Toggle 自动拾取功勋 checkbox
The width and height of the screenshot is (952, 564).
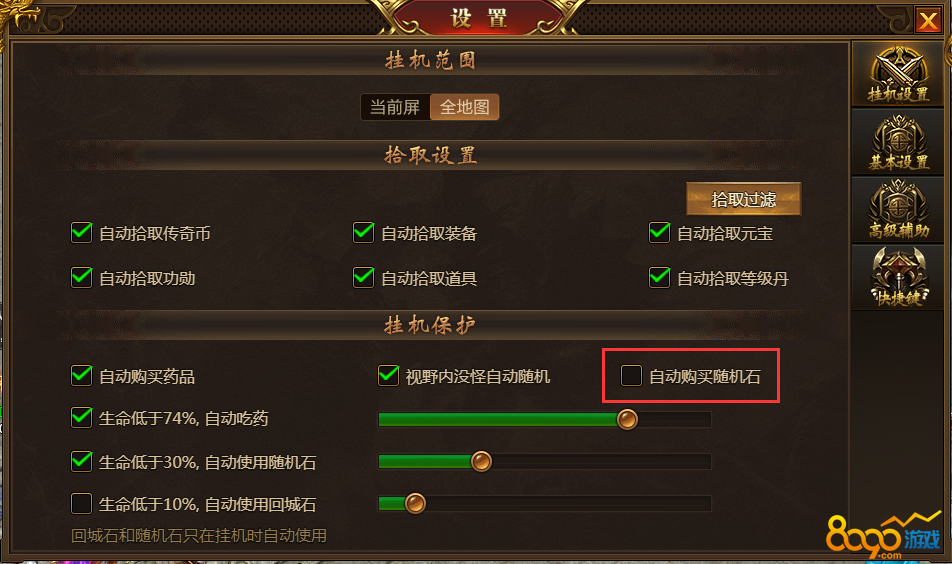81,277
